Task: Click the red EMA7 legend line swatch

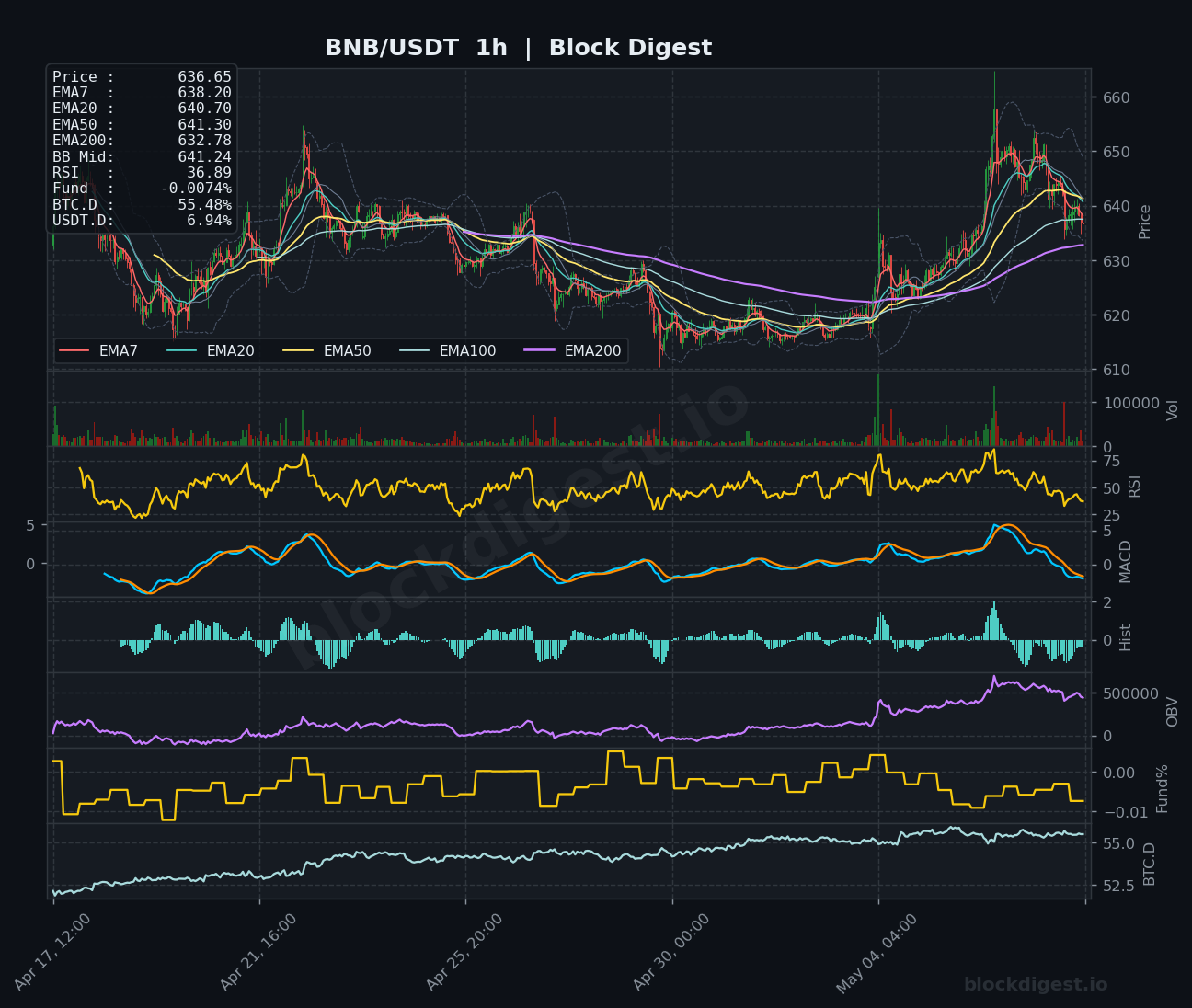Action: pos(74,350)
